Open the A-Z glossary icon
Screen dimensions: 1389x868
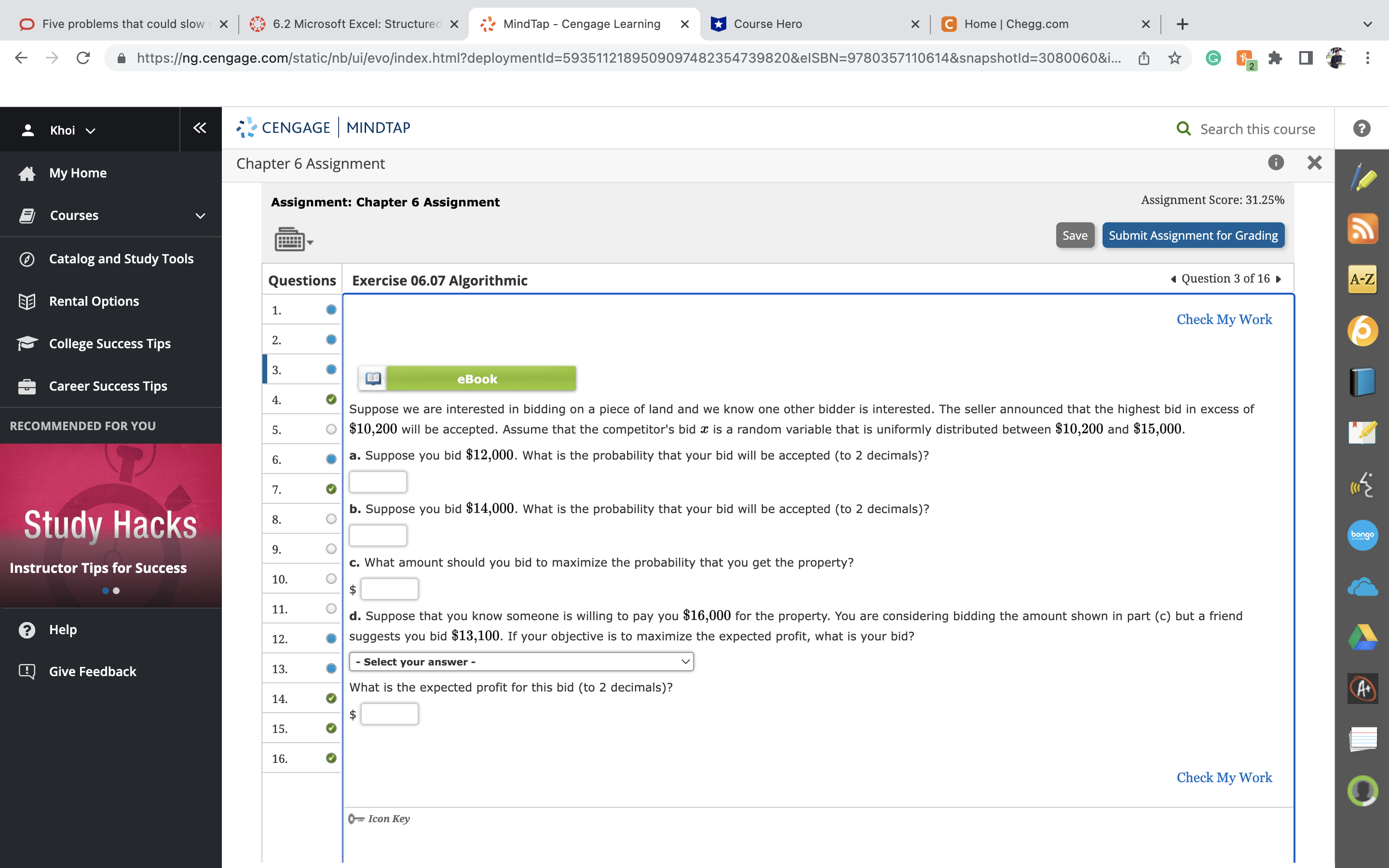tap(1362, 280)
